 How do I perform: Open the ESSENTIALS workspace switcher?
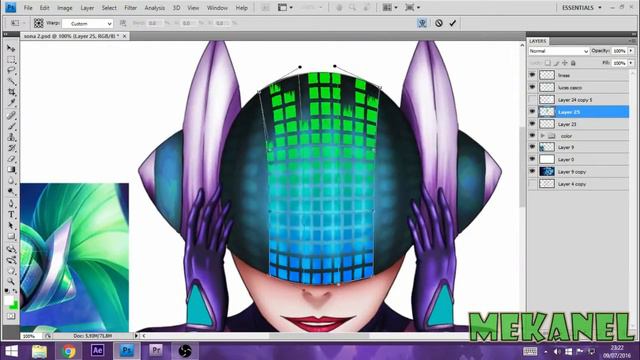point(581,7)
